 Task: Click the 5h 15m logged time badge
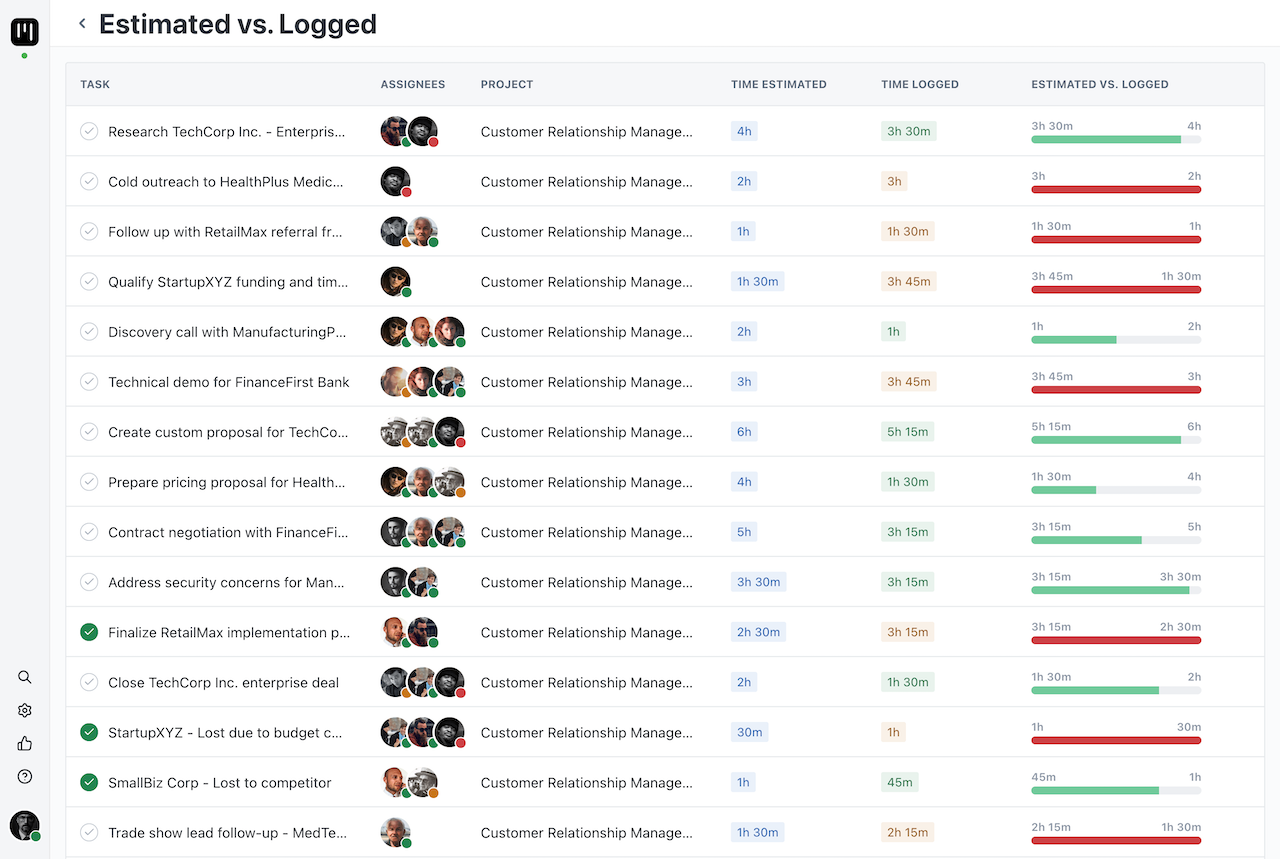point(908,432)
